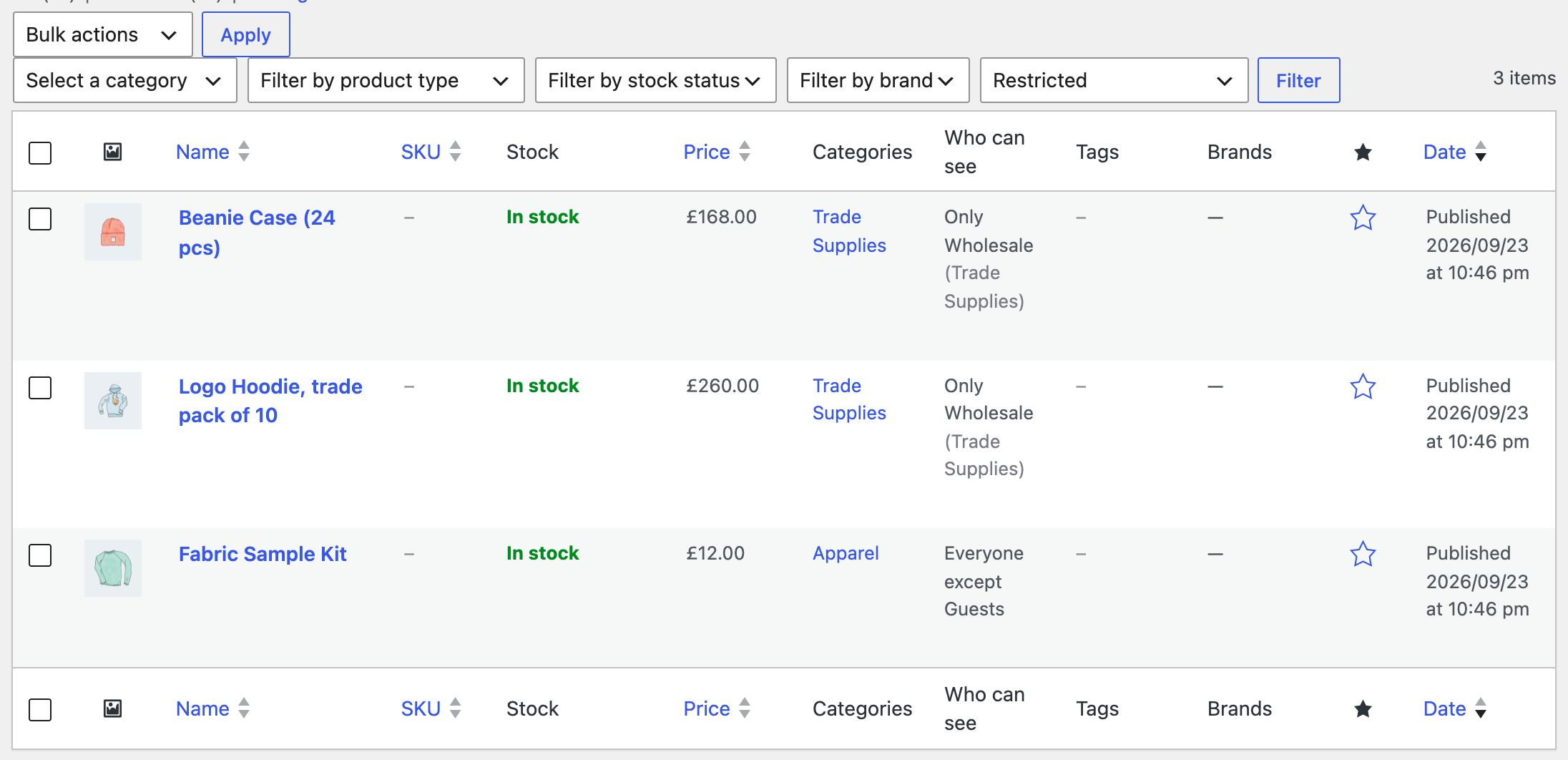
Task: Open the Restricted visibility dropdown
Action: click(x=1114, y=80)
